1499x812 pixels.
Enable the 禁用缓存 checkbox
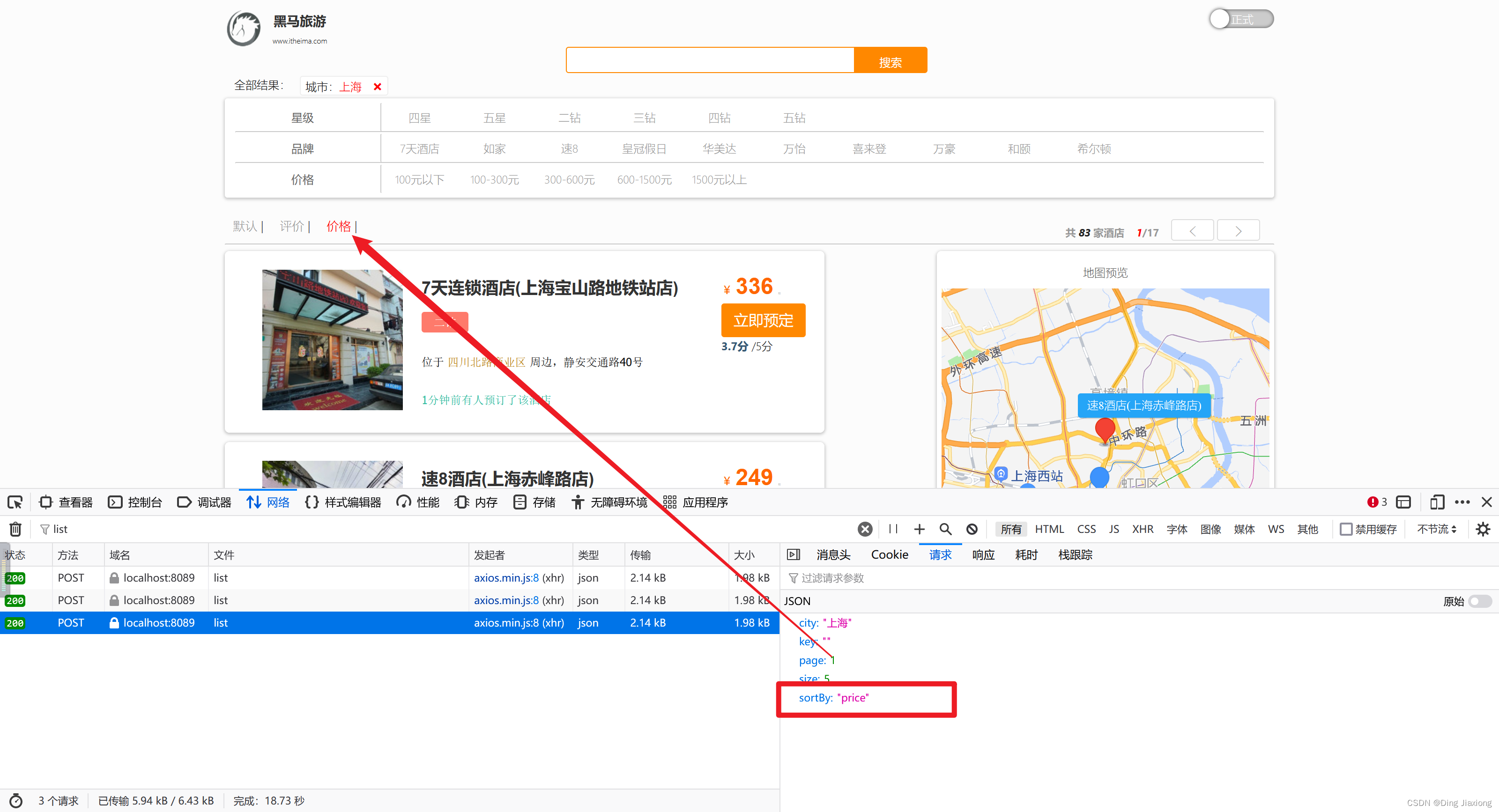click(1347, 529)
